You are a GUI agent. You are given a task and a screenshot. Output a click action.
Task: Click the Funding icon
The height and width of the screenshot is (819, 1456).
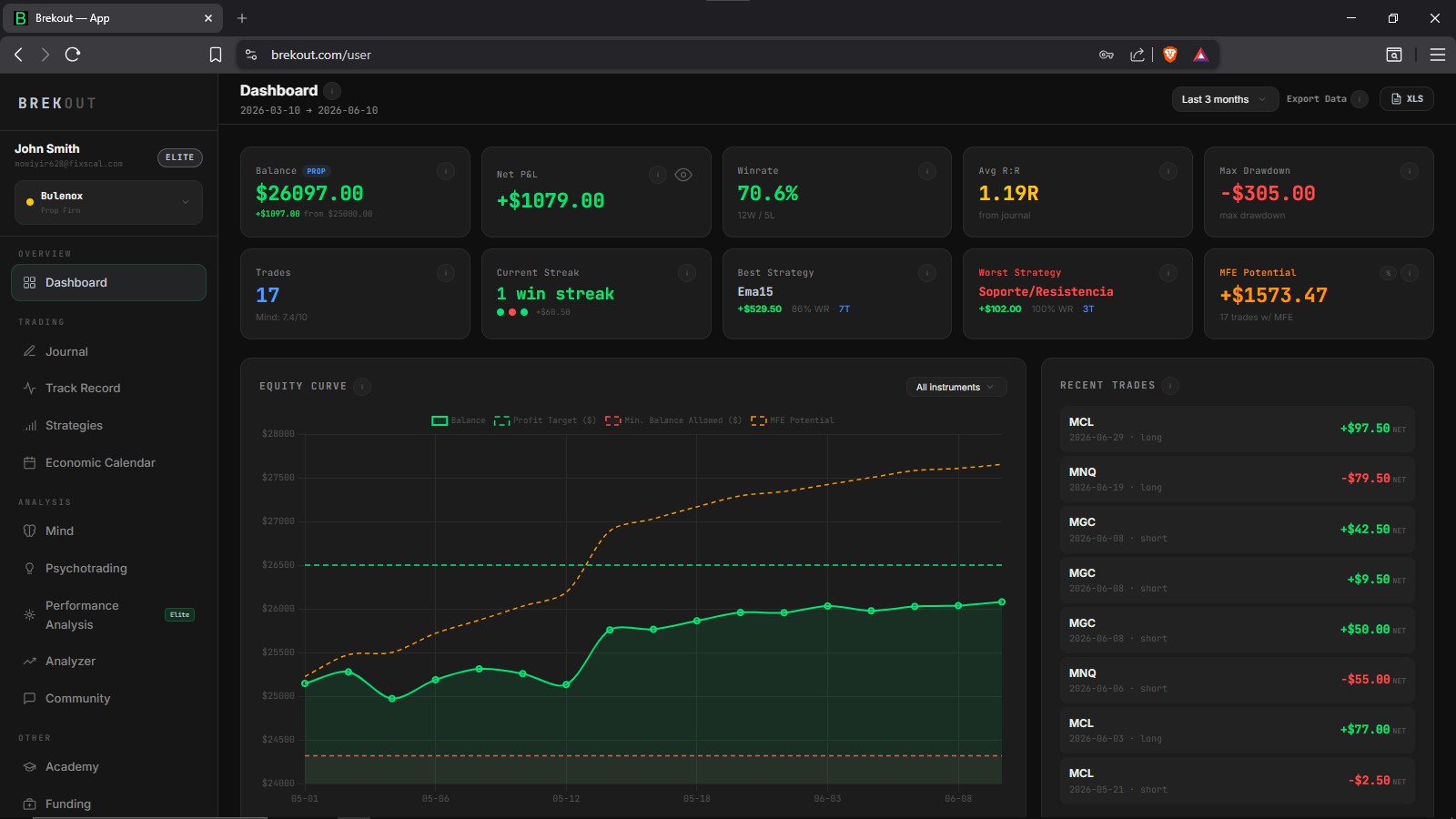click(x=29, y=804)
